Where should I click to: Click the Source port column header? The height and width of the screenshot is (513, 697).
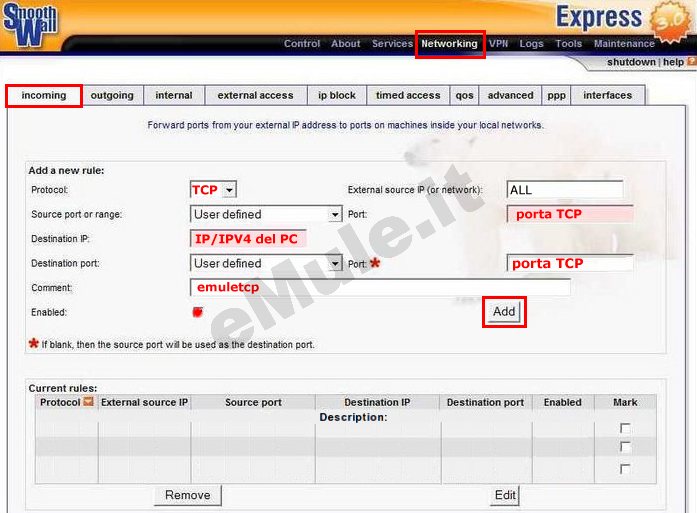click(x=253, y=402)
